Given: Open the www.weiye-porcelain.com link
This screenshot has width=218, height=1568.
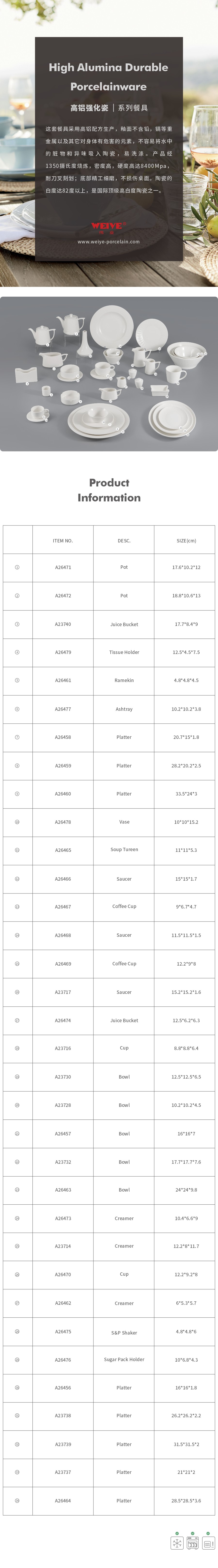Looking at the screenshot, I should click(108, 242).
